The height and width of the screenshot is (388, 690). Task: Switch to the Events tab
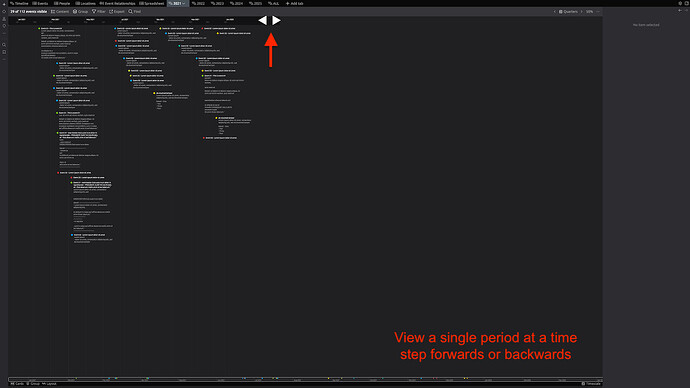(40, 3)
